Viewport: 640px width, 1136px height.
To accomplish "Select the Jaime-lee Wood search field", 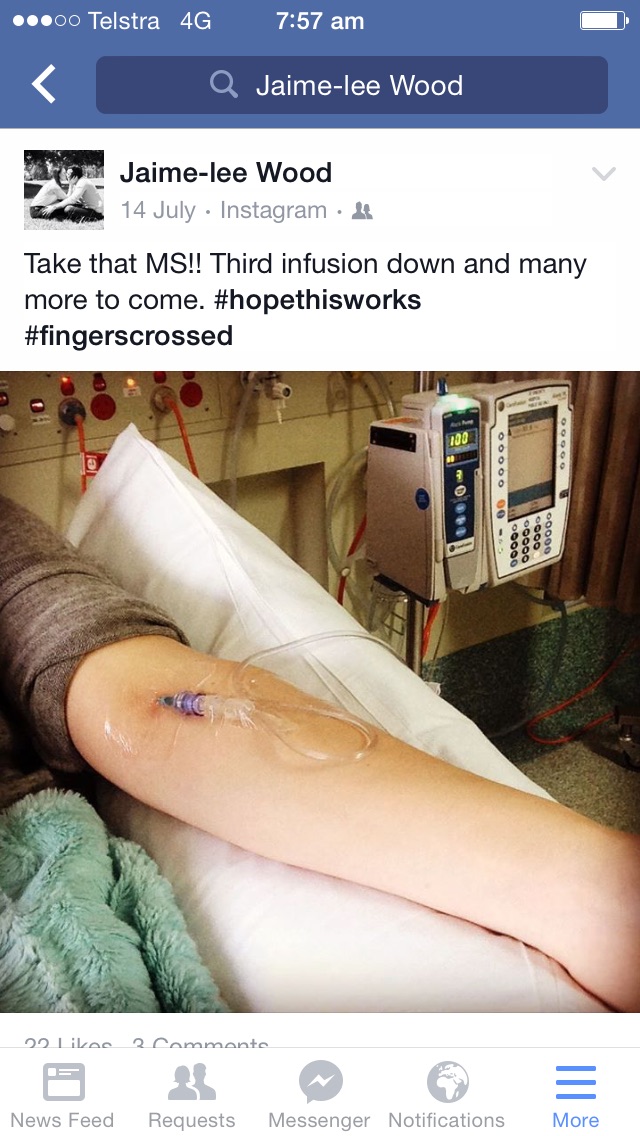I will (x=352, y=85).
